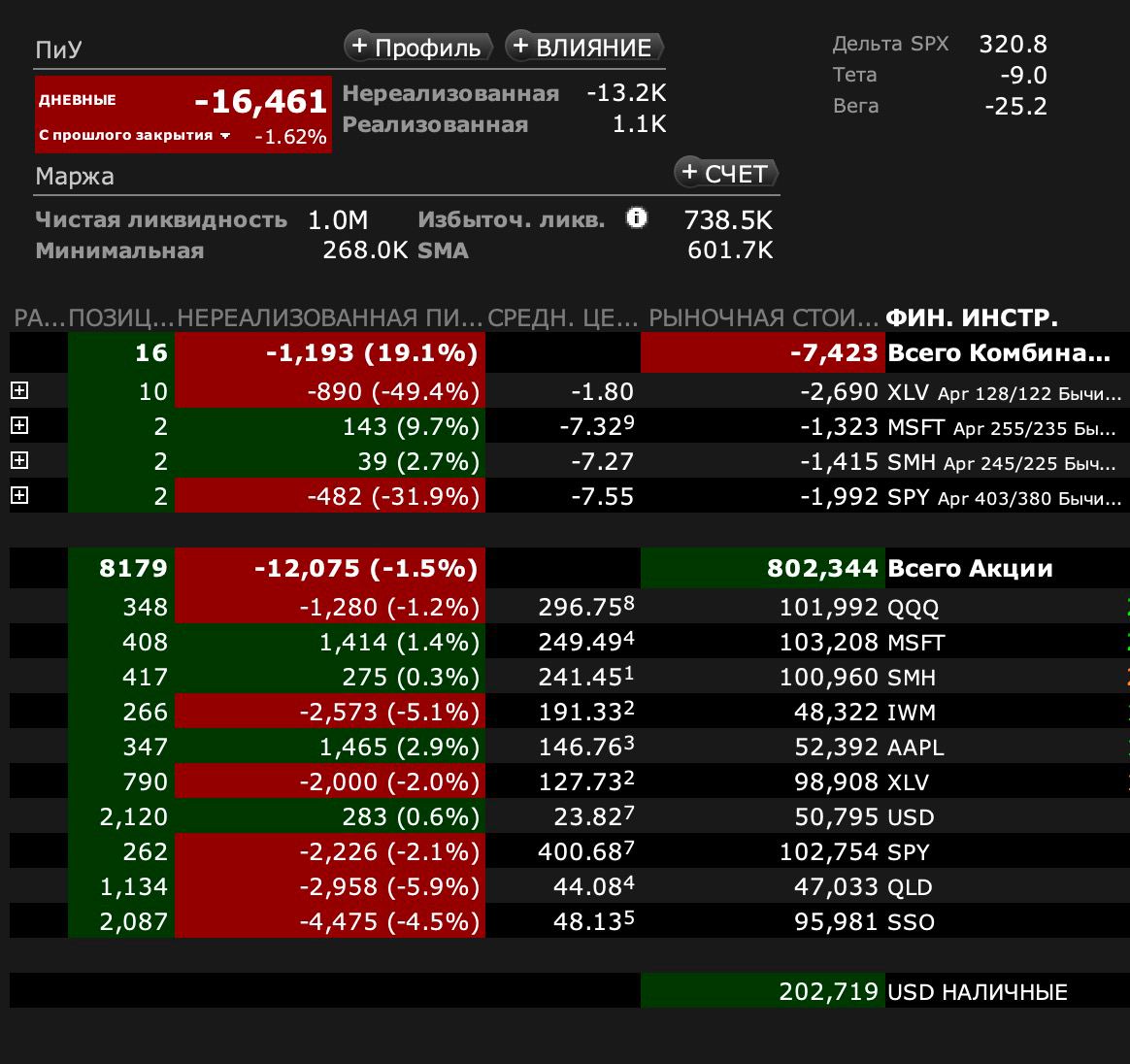
Task: Click the Дельта SPX value 320.8
Action: point(1013,44)
